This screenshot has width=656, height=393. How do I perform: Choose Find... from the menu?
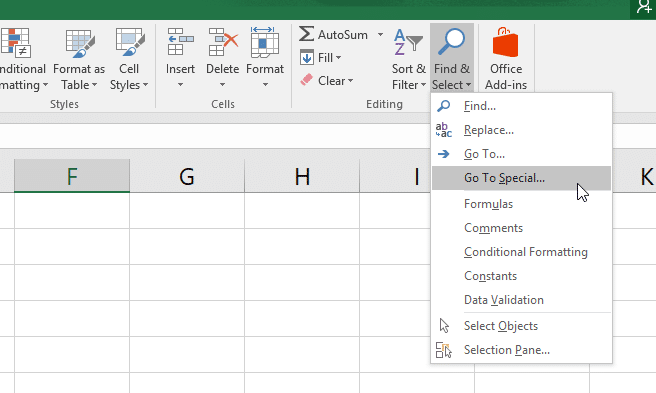pyautogui.click(x=521, y=106)
